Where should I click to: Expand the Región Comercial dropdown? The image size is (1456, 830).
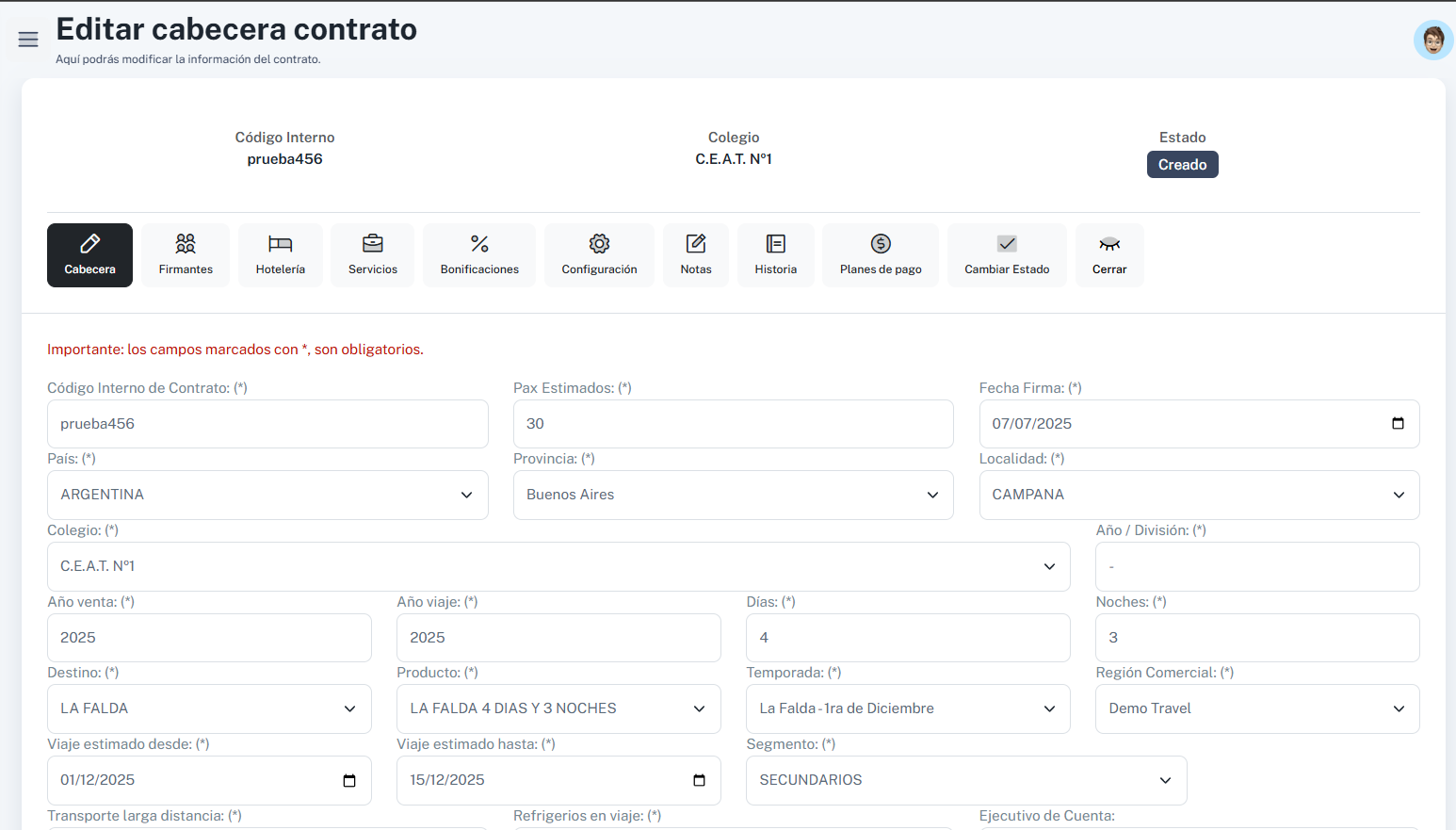pos(1257,708)
